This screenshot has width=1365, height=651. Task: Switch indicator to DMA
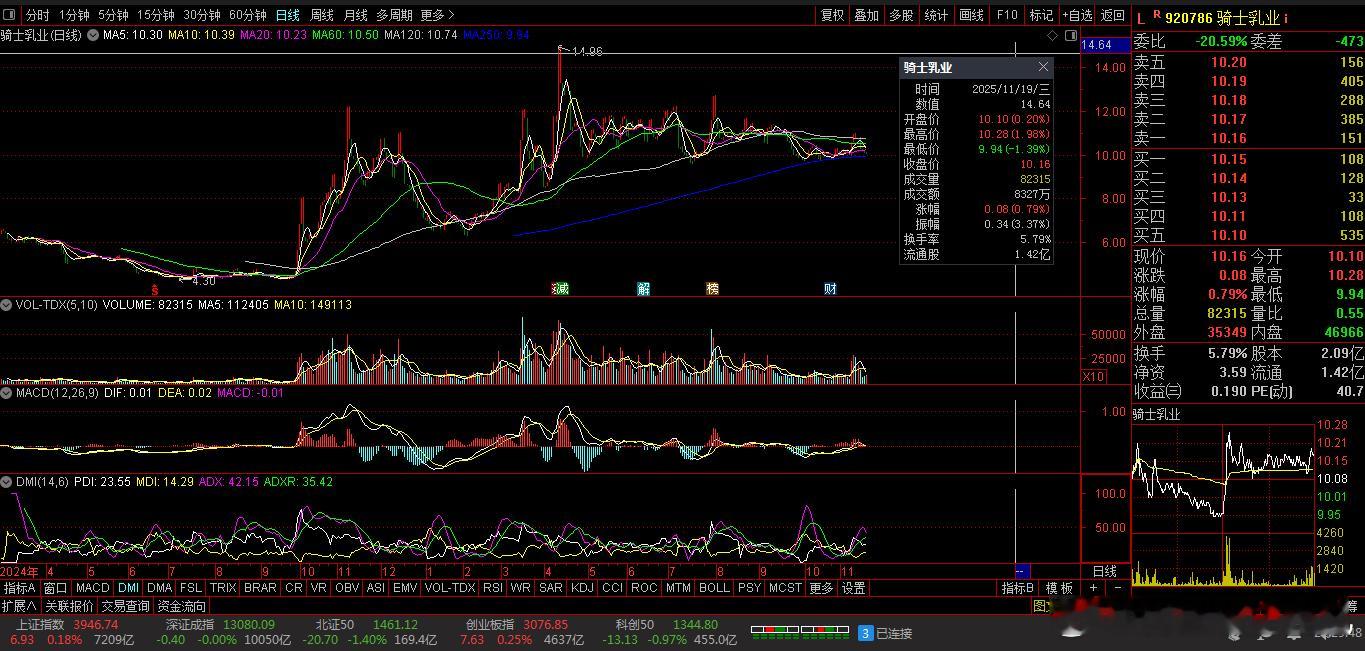tap(159, 588)
